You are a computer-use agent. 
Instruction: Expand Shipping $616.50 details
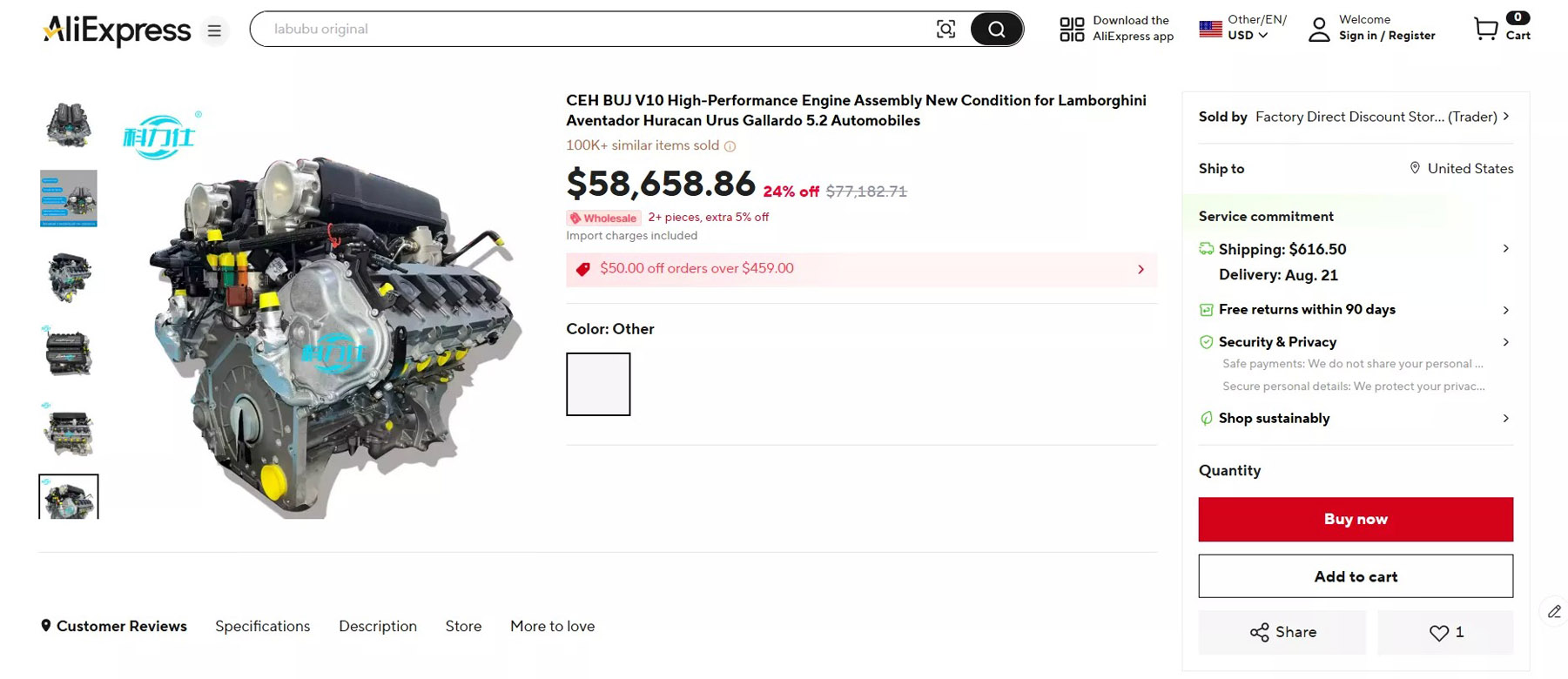tap(1505, 249)
